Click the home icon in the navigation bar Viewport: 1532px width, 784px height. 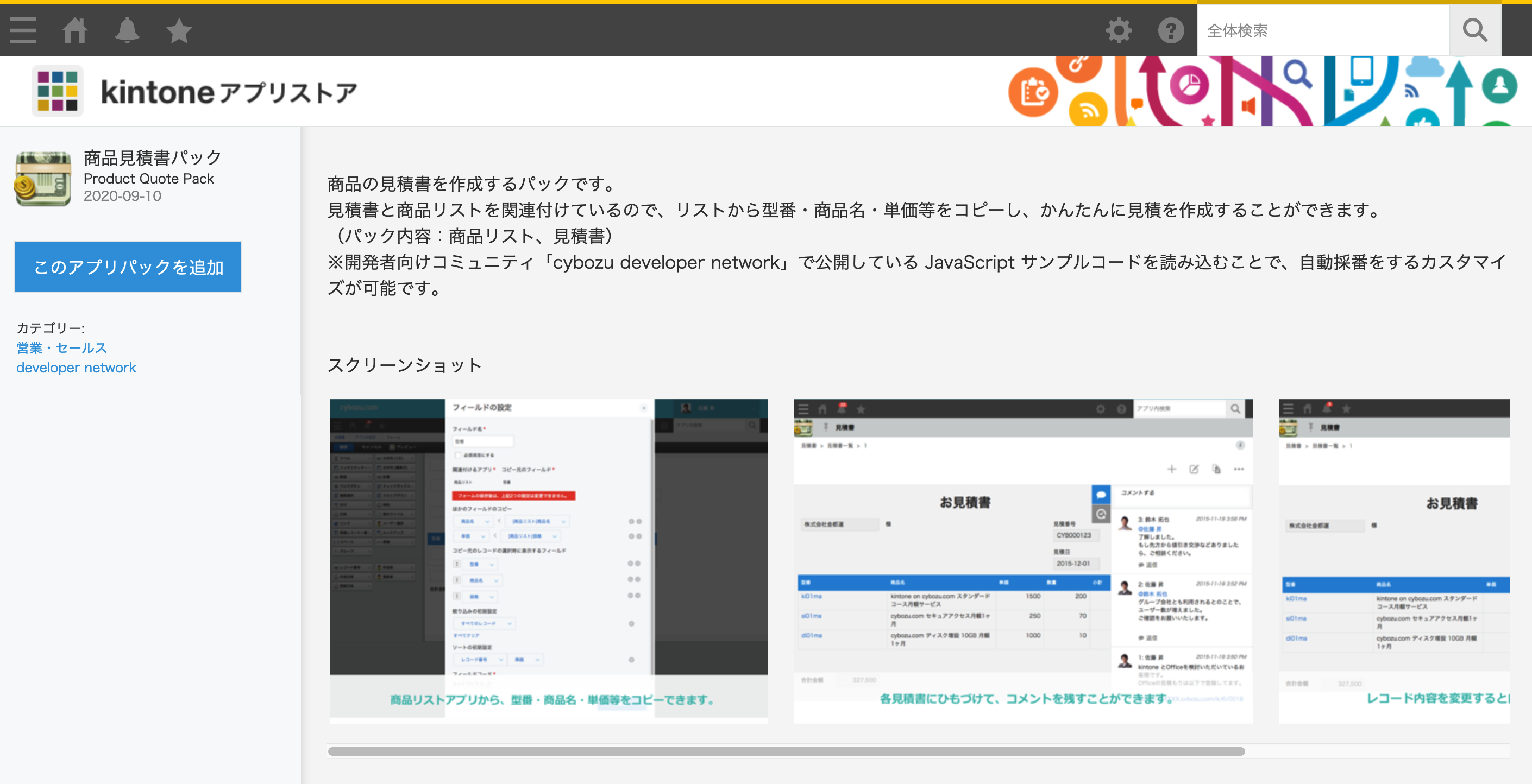pyautogui.click(x=75, y=30)
